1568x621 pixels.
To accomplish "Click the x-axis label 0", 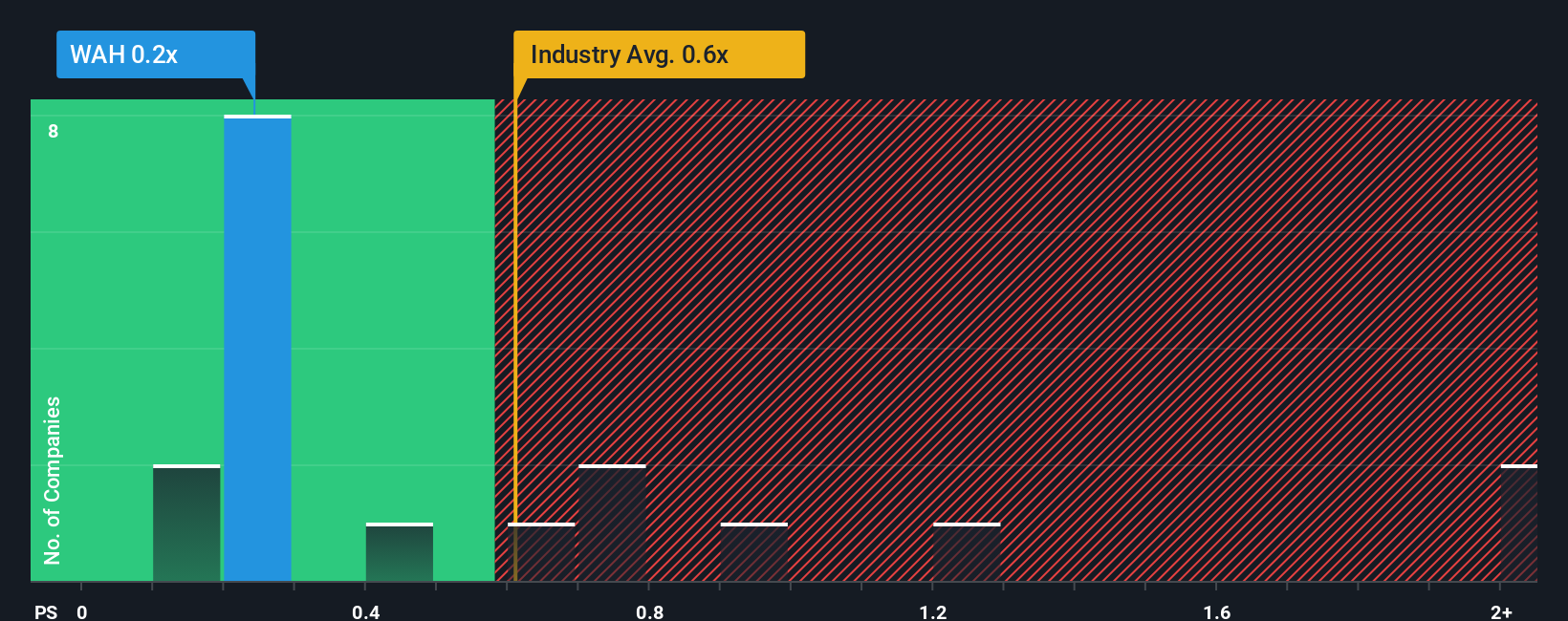I will pos(82,611).
